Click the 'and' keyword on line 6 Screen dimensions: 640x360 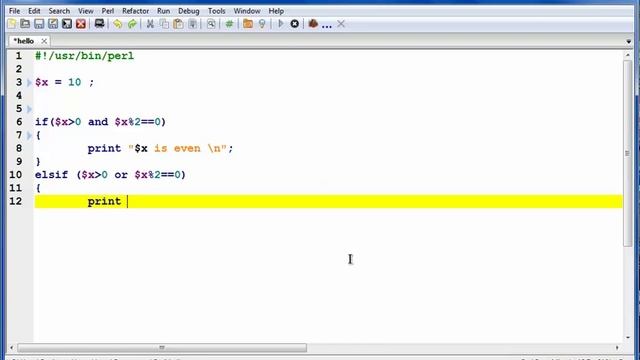98,122
